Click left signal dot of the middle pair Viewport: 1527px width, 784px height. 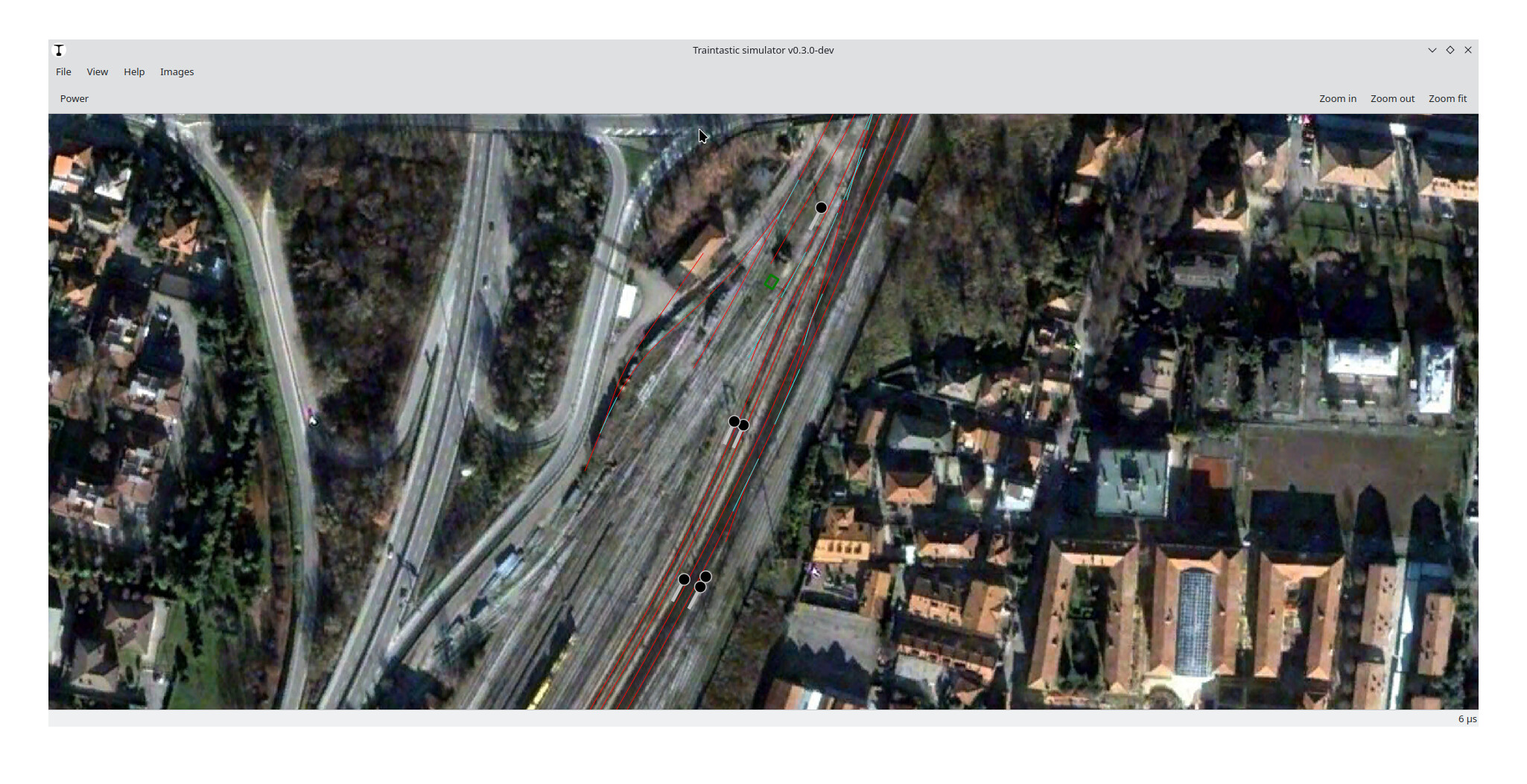tap(734, 421)
